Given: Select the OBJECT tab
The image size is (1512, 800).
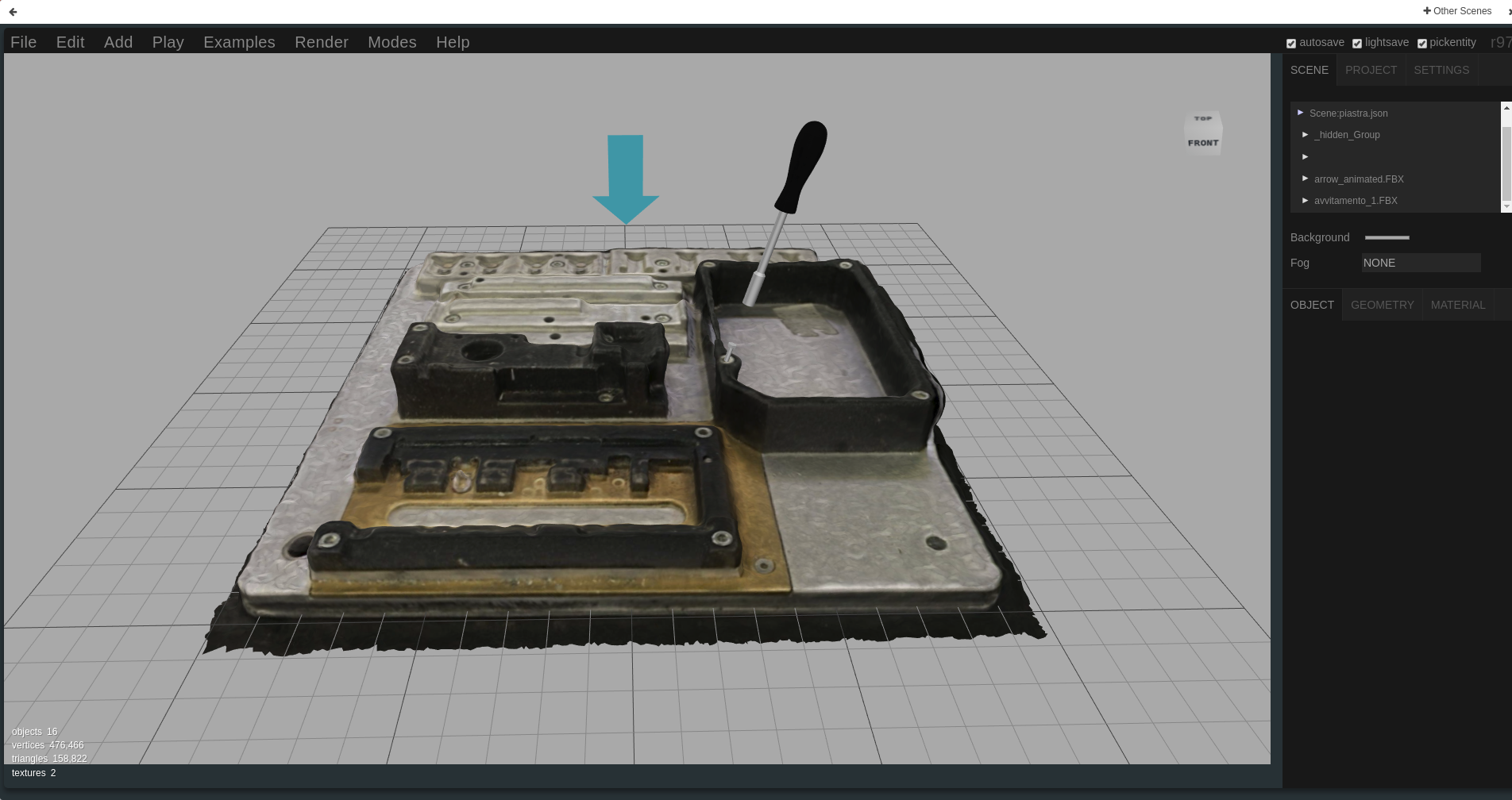Looking at the screenshot, I should 1312,305.
